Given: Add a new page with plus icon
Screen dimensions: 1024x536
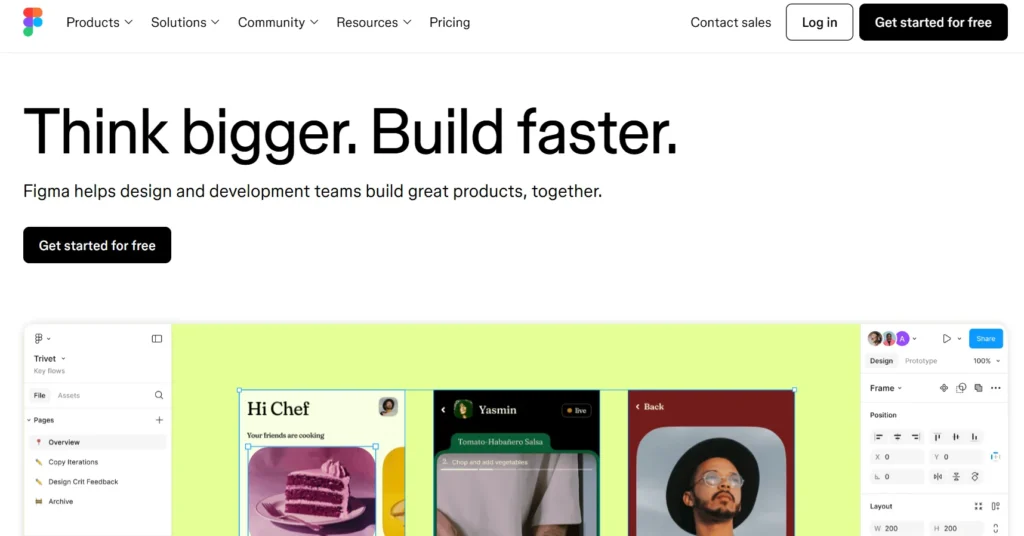Looking at the screenshot, I should (159, 420).
